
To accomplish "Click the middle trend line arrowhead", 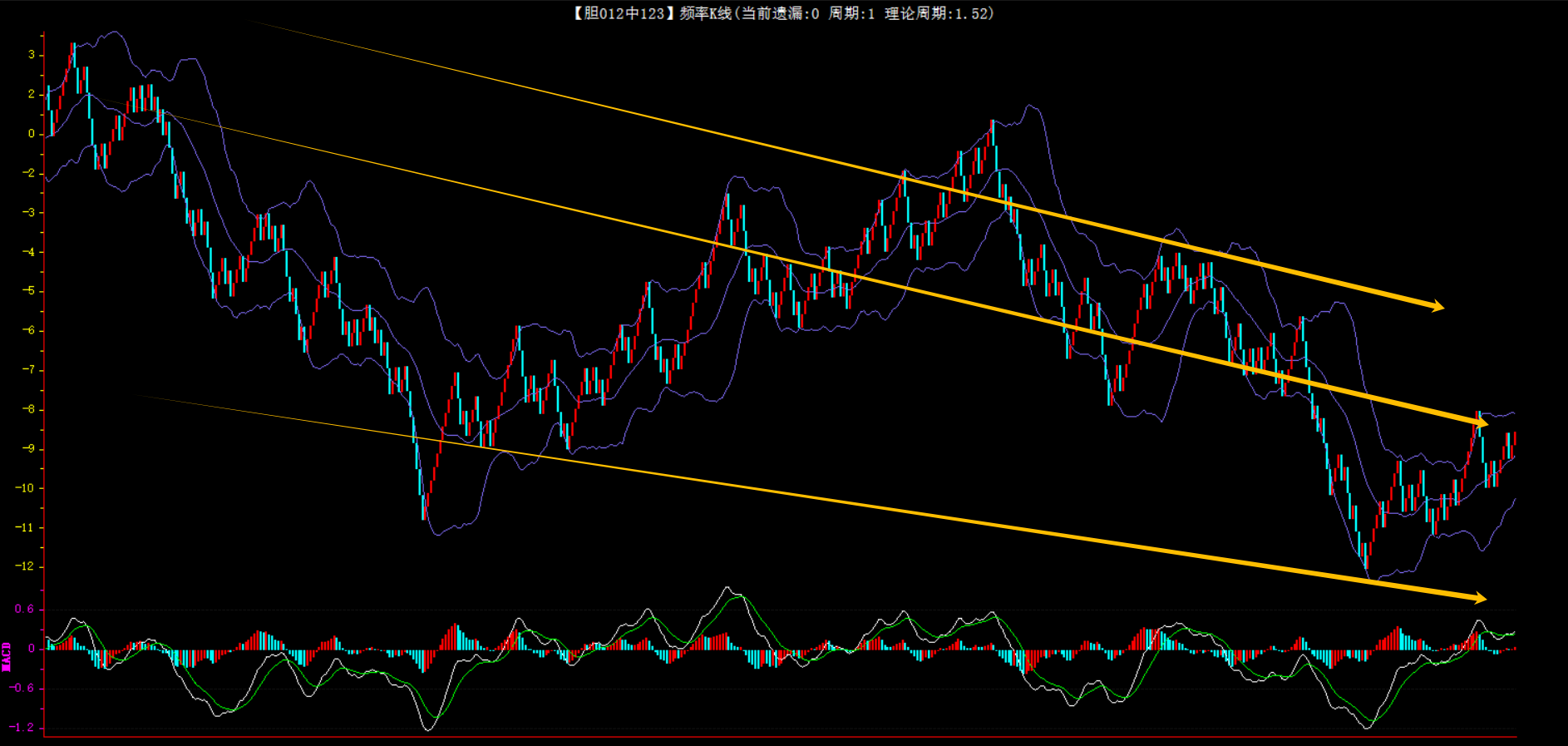I will pyautogui.click(x=1481, y=423).
